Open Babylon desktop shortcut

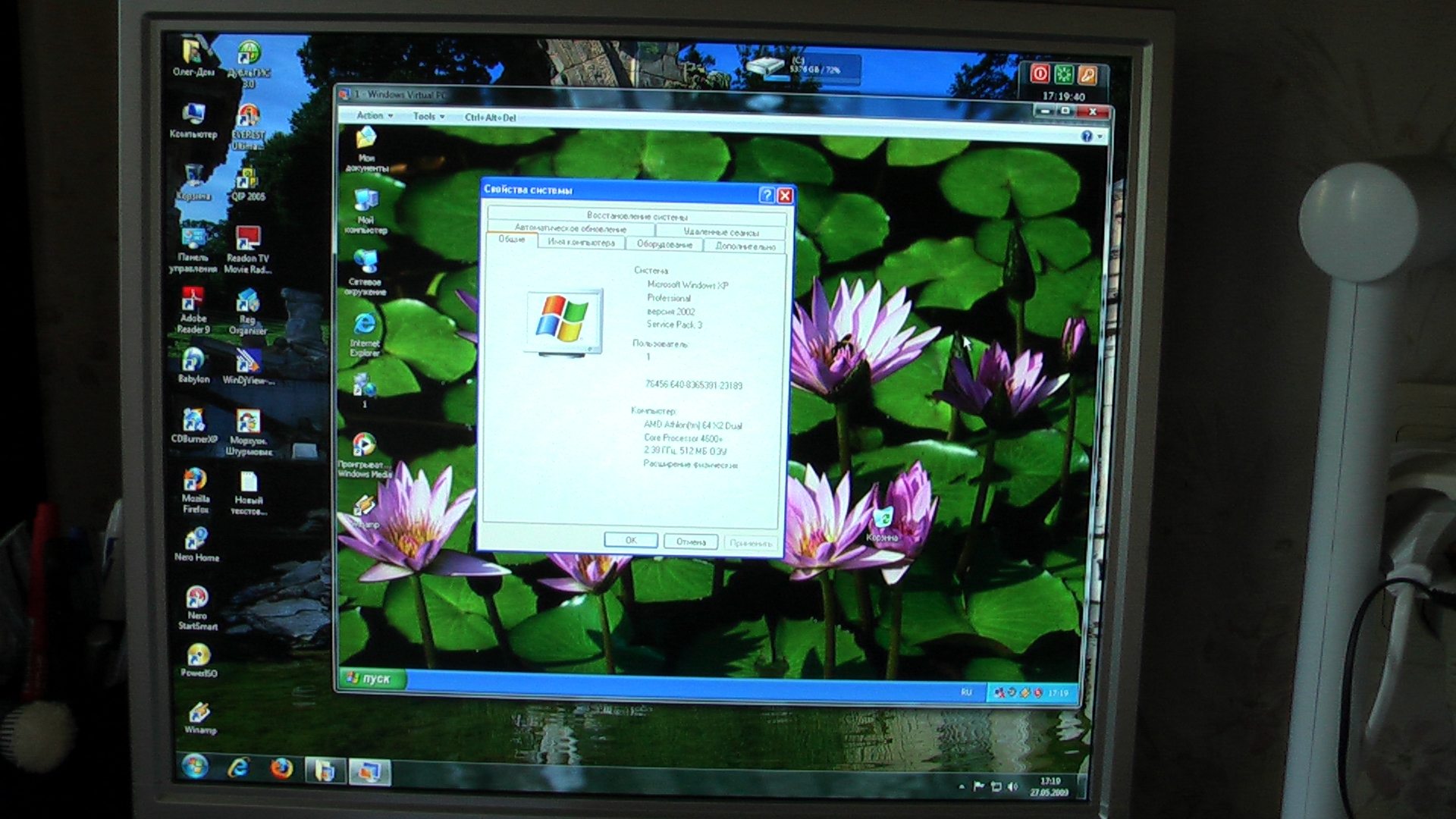click(193, 366)
